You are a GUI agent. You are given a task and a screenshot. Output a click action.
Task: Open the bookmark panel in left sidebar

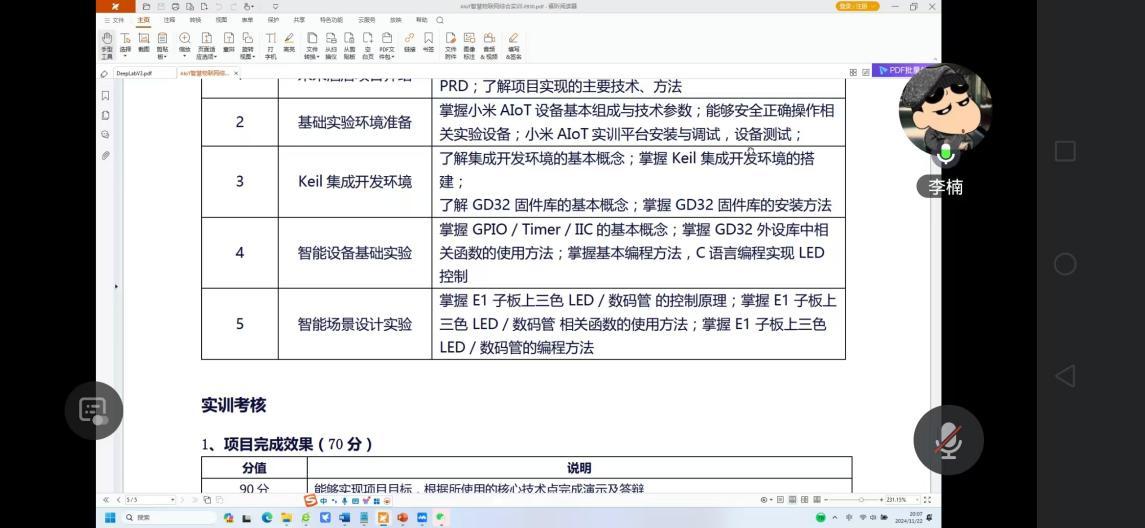[x=105, y=96]
